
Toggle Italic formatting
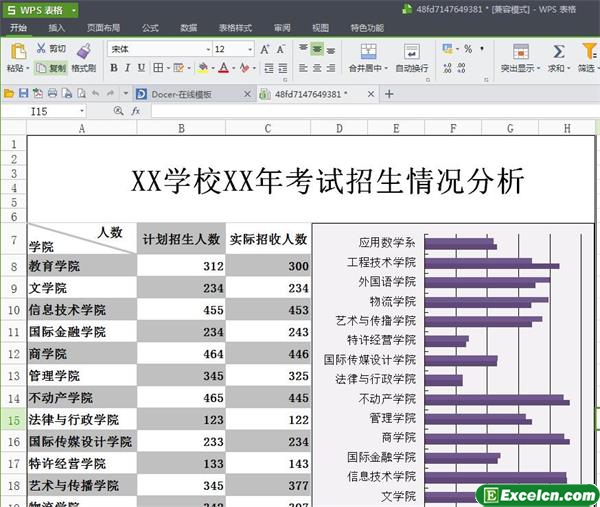[128, 68]
